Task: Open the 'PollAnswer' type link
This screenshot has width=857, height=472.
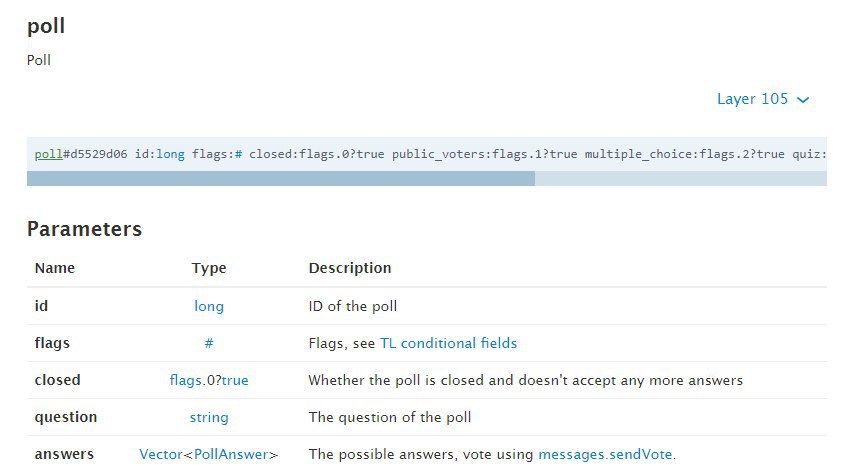Action: [231, 454]
